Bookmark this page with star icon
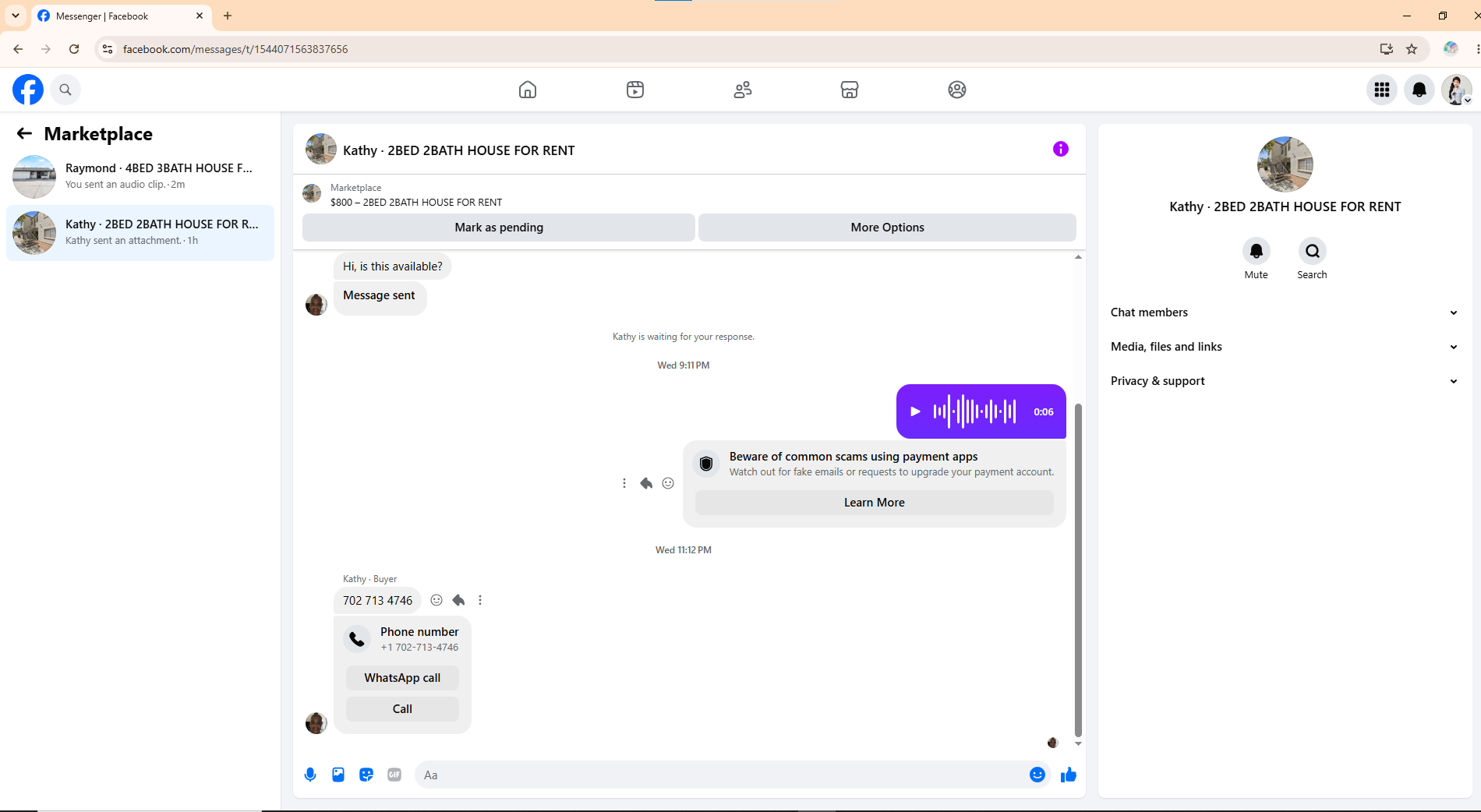The width and height of the screenshot is (1481, 812). (x=1412, y=49)
